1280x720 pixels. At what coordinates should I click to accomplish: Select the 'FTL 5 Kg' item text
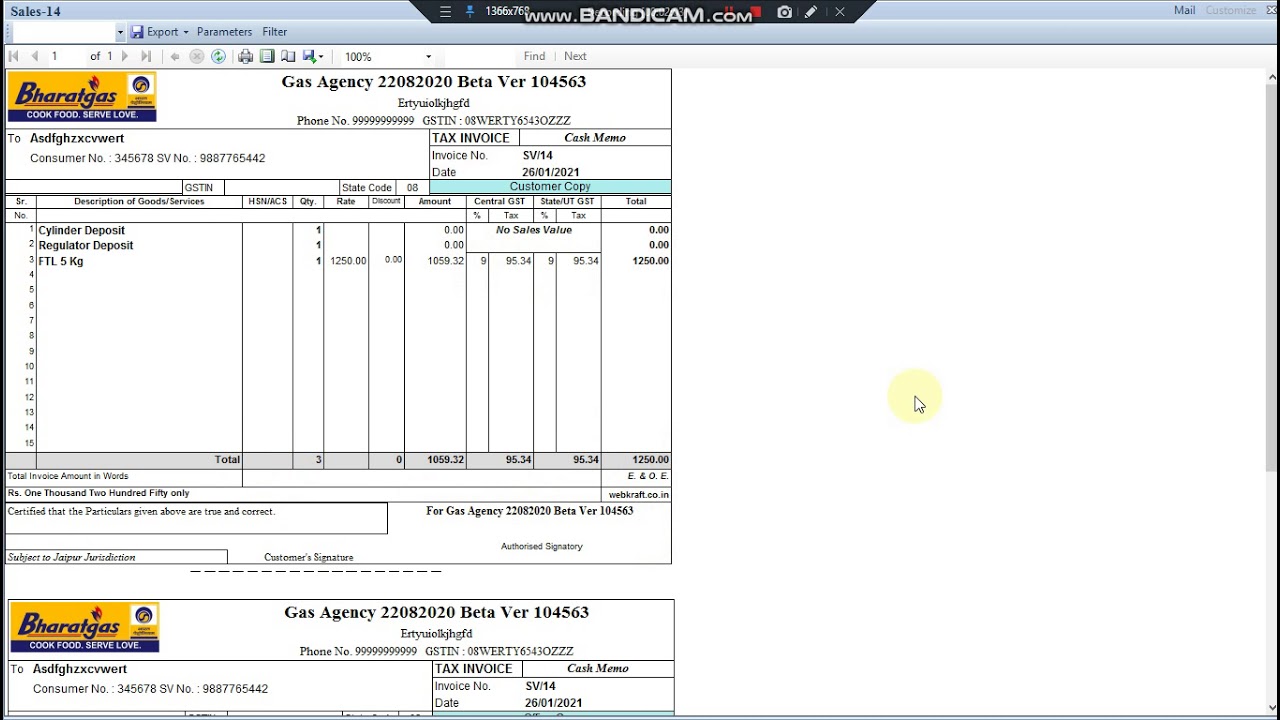click(x=61, y=261)
